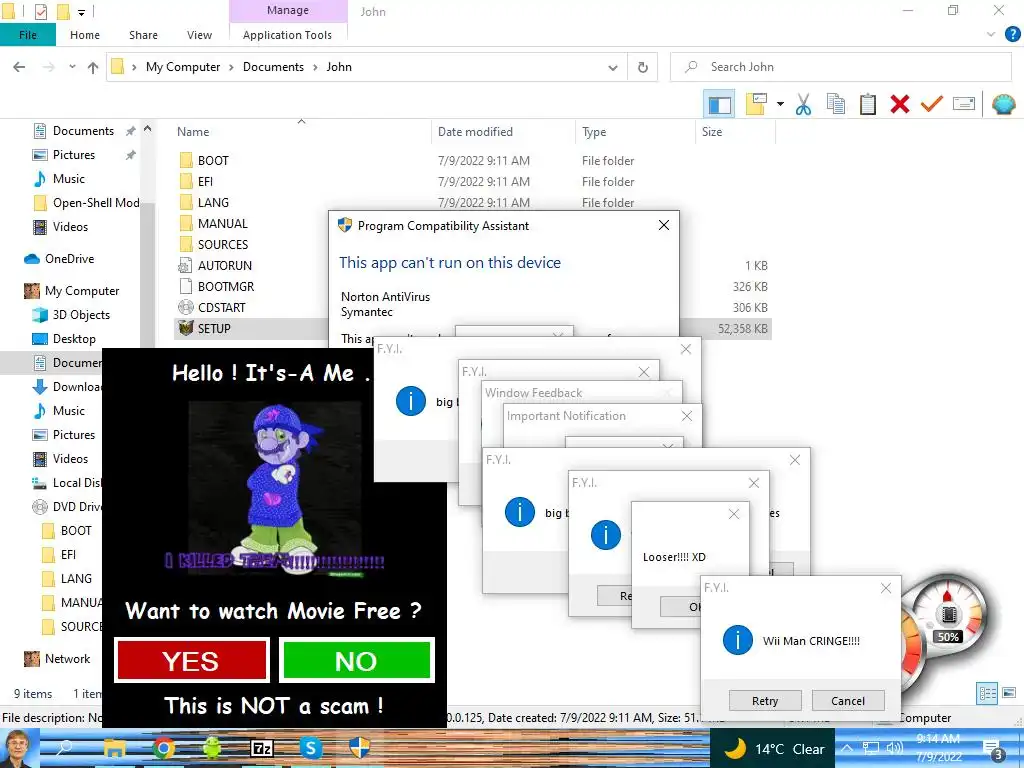
Task: Click Retry in Wii Man CRINGE dialog
Action: pyautogui.click(x=765, y=701)
